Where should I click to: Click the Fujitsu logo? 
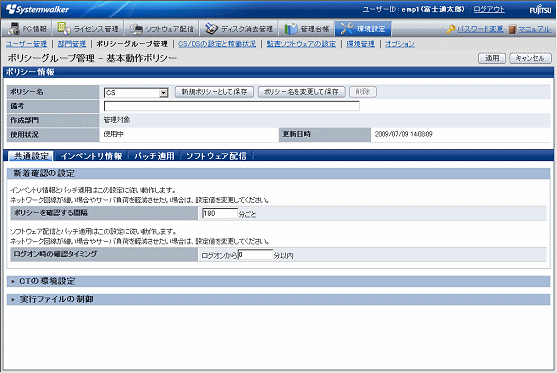coord(540,9)
